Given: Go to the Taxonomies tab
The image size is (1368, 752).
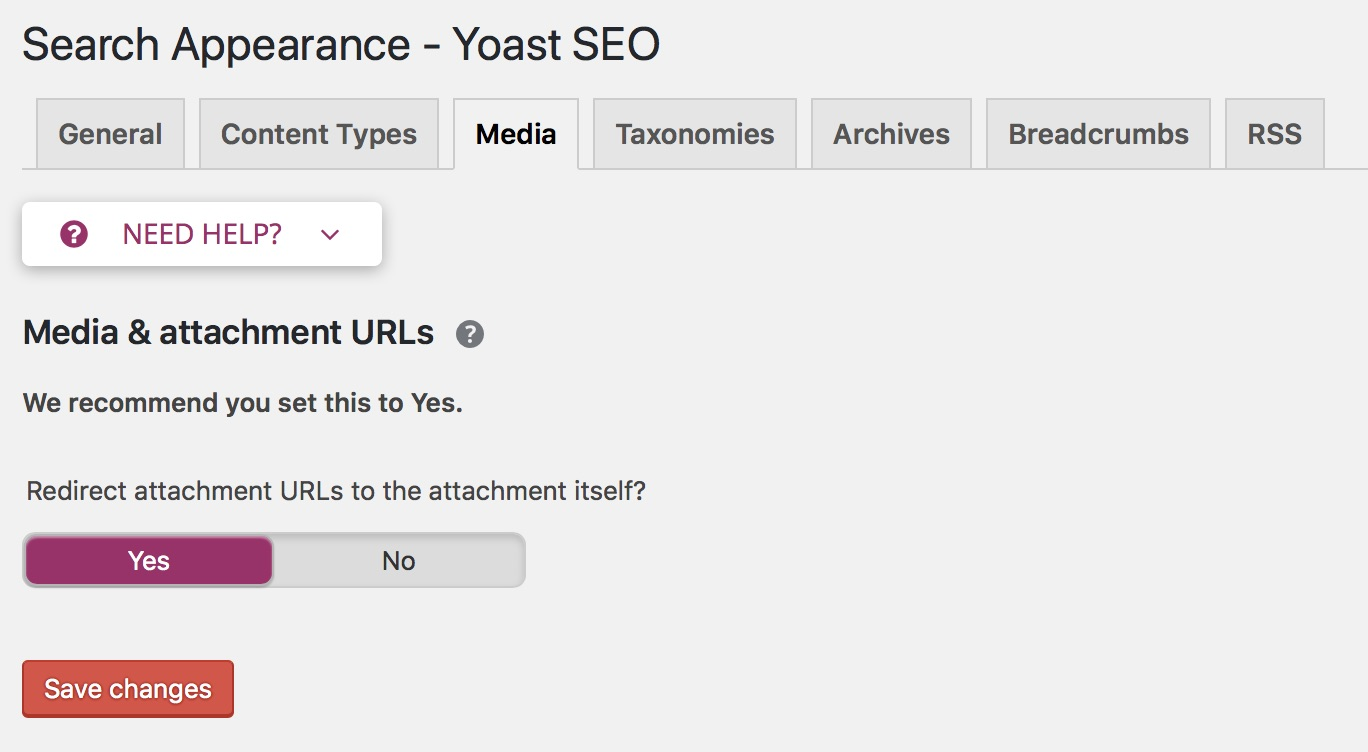Looking at the screenshot, I should click(x=695, y=134).
